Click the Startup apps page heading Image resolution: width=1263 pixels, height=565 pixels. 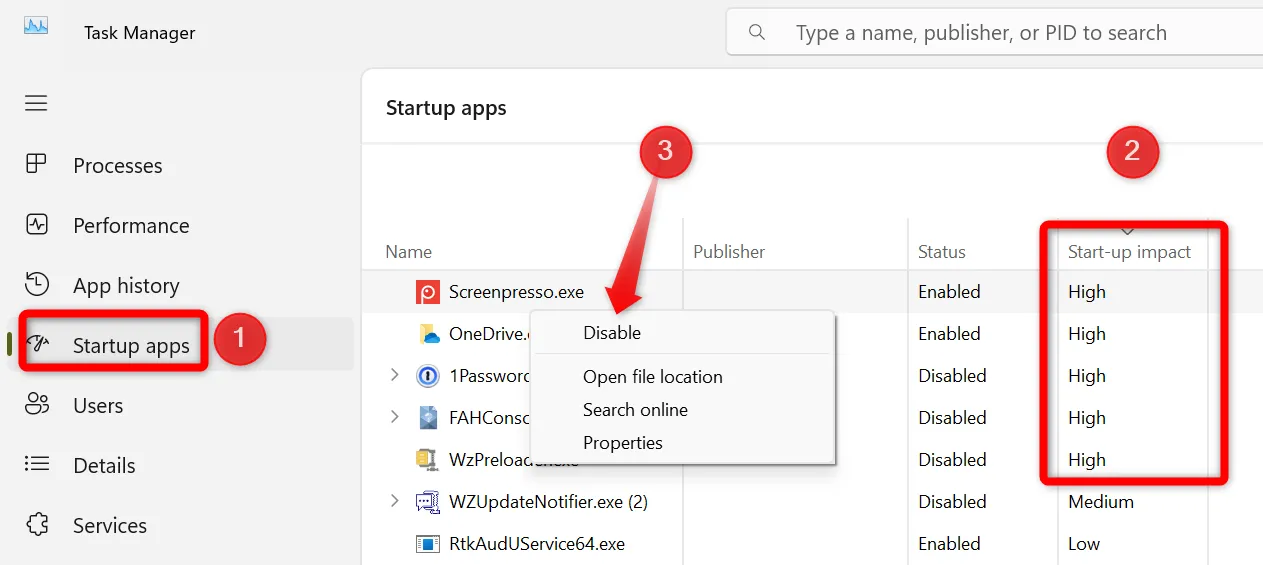(x=446, y=108)
